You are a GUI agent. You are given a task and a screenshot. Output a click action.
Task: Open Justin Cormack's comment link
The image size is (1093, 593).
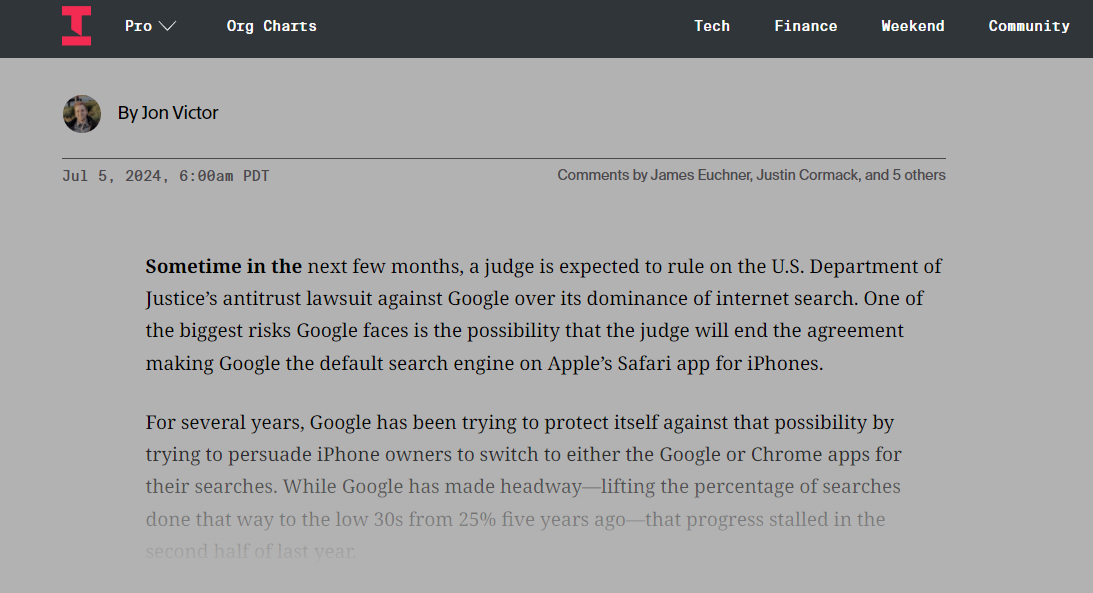pos(807,175)
